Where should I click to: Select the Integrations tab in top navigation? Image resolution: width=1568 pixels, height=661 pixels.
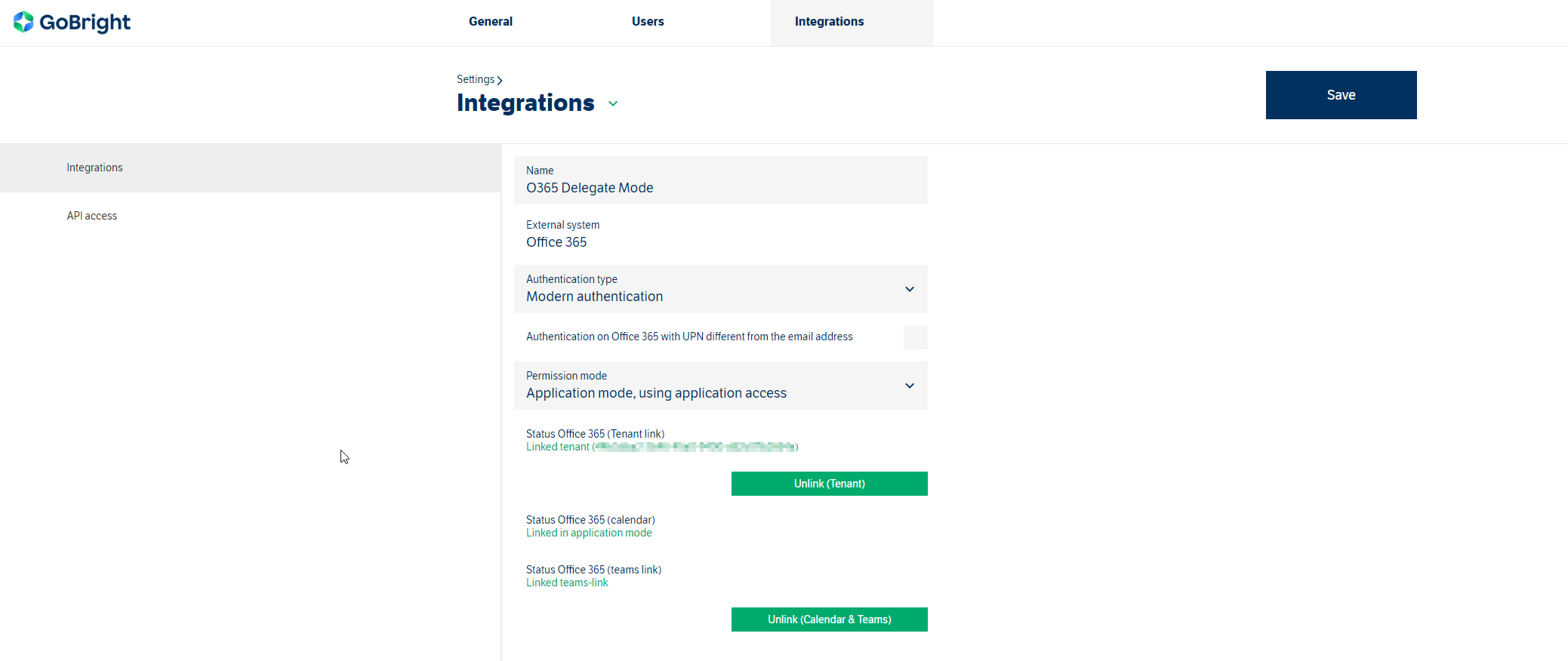(x=829, y=22)
